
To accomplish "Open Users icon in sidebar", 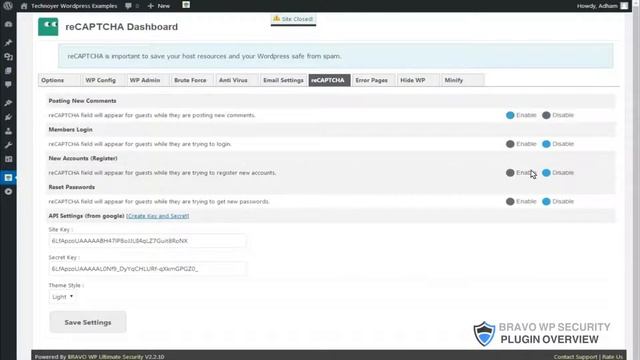I will tap(8, 131).
